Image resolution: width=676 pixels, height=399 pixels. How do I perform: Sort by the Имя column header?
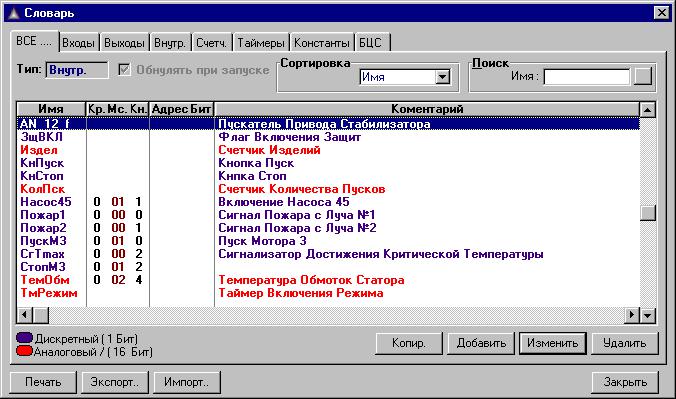(x=51, y=109)
